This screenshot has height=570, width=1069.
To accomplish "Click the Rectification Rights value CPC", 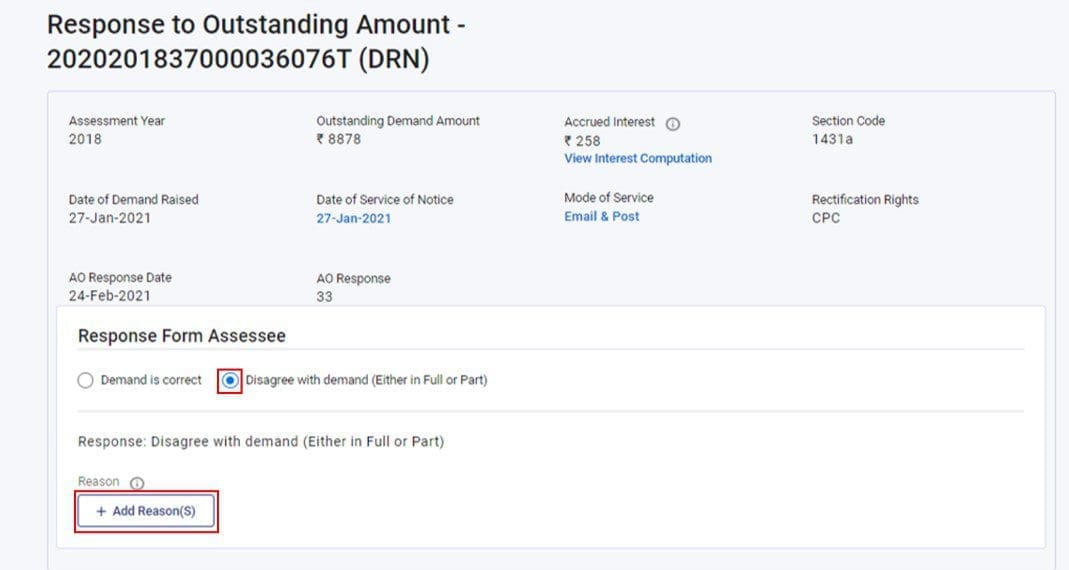I will pyautogui.click(x=826, y=218).
